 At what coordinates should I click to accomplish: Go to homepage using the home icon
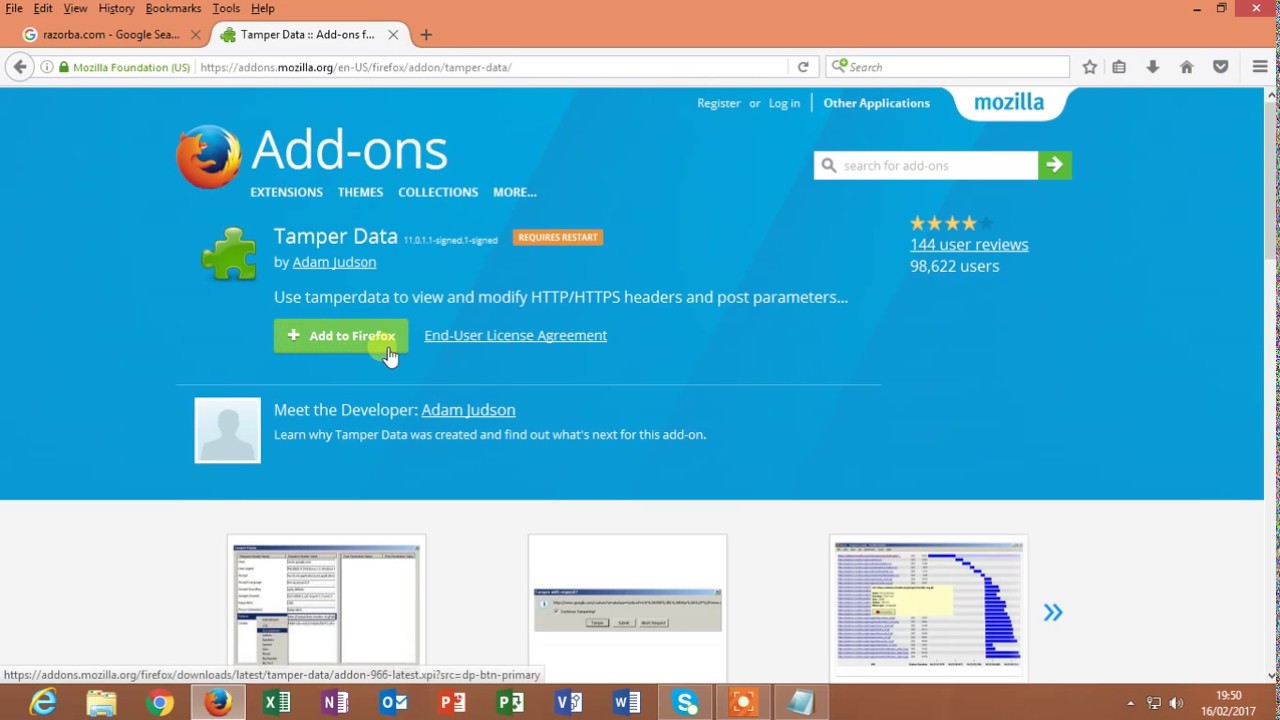tap(1186, 67)
